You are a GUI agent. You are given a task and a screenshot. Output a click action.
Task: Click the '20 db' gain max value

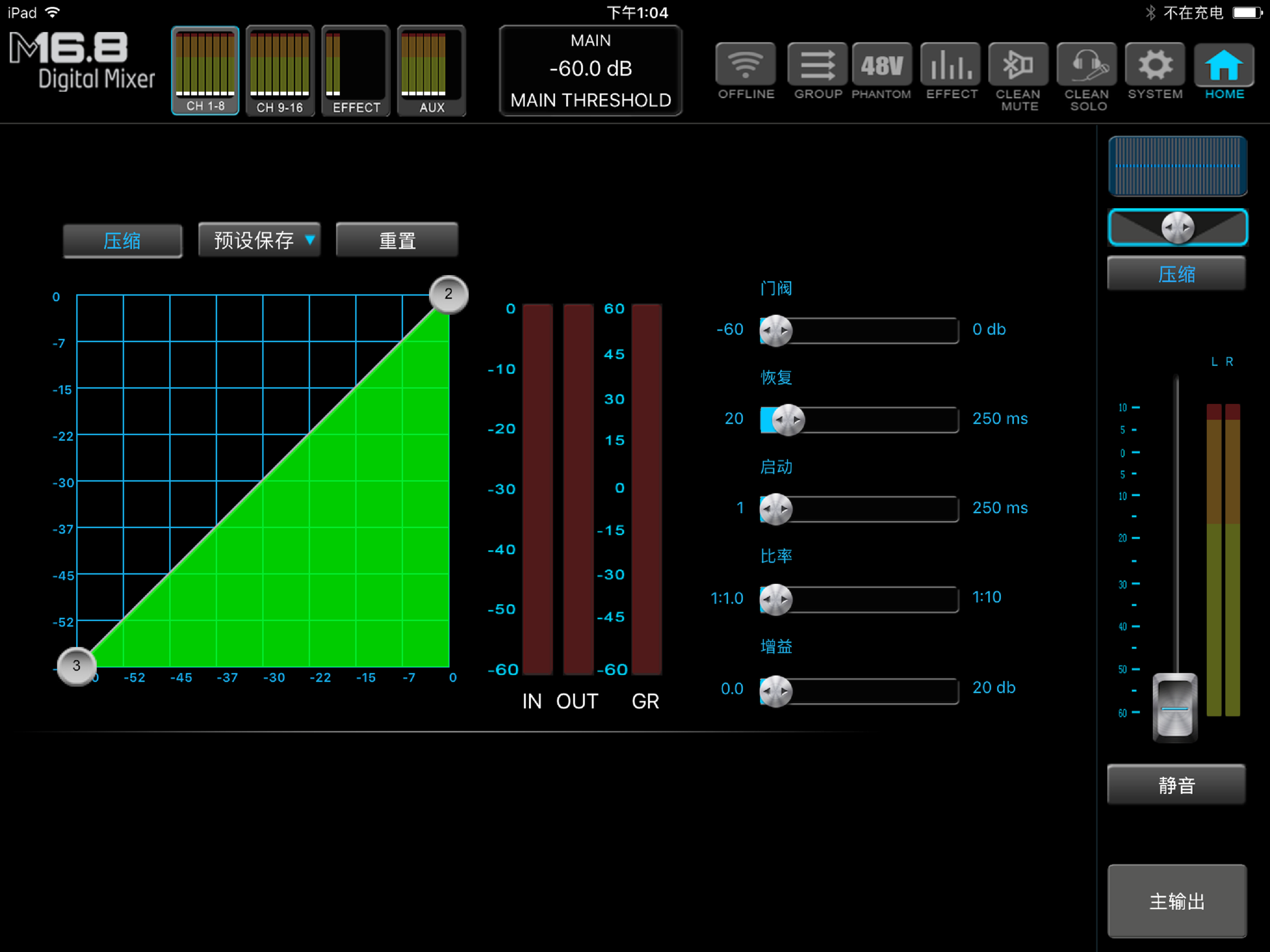point(993,688)
